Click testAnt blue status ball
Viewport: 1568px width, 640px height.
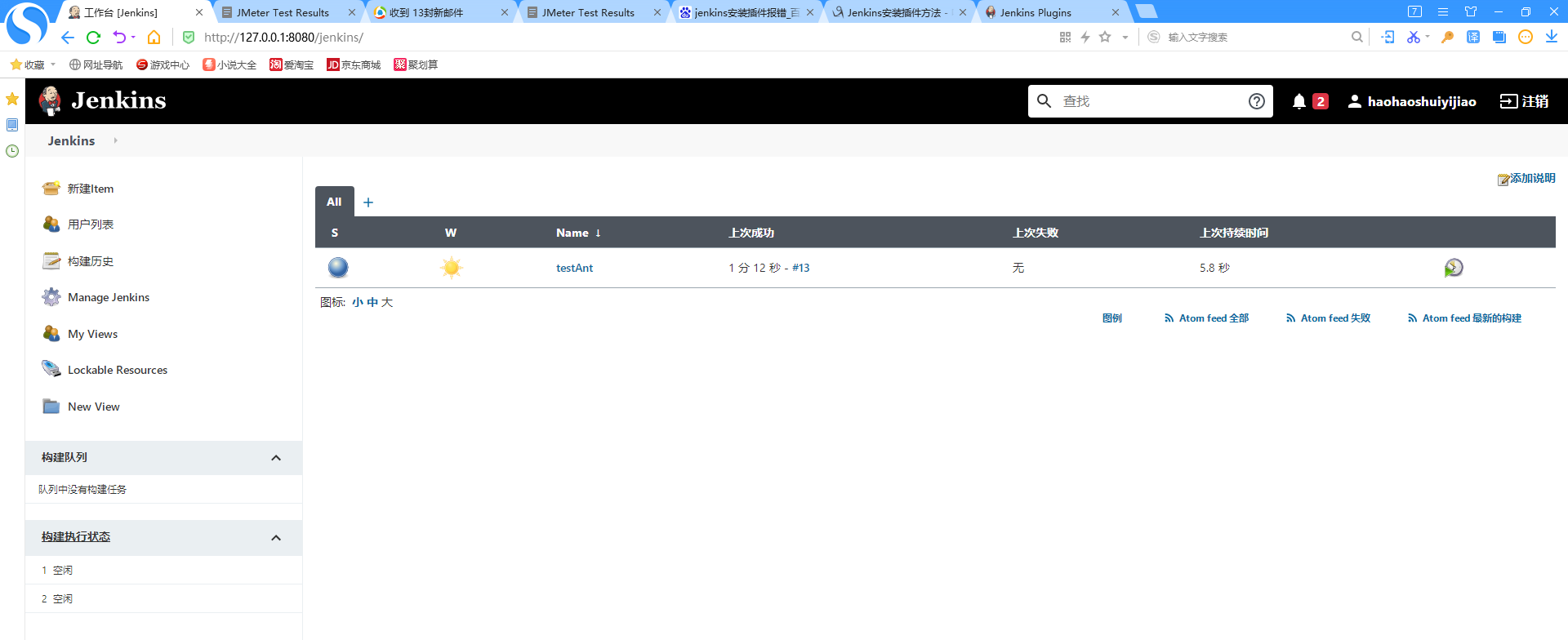[338, 268]
